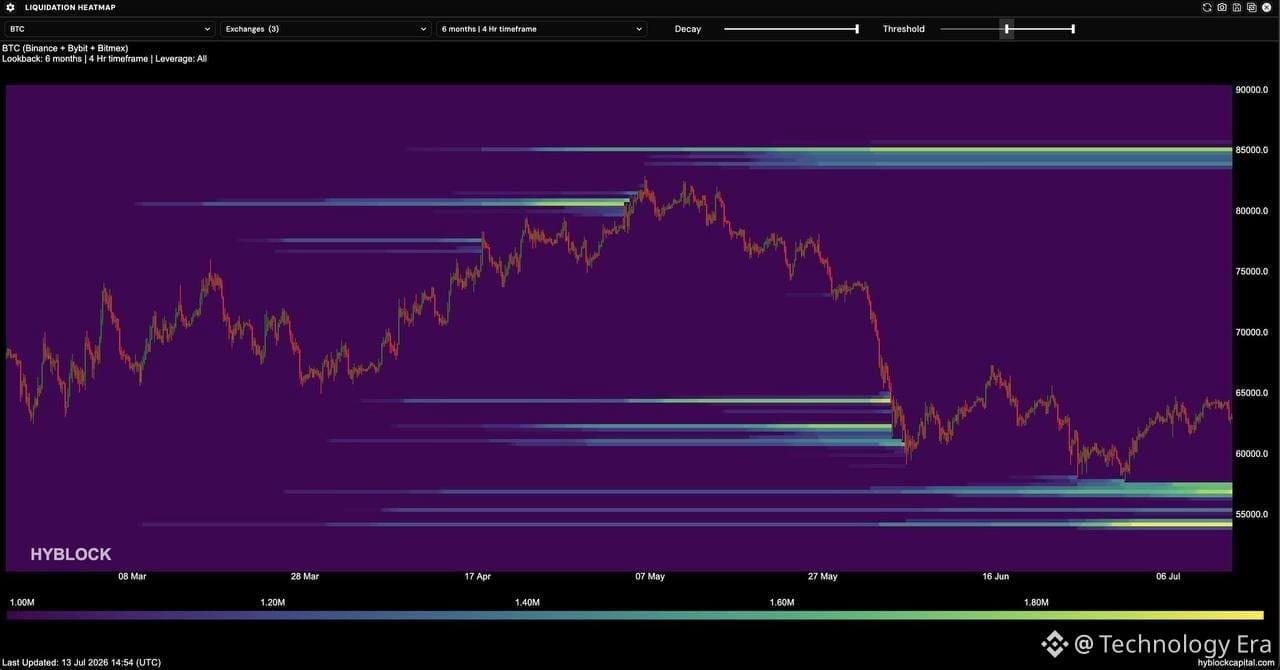1280x670 pixels.
Task: Click the 16 Jun date axis label
Action: click(x=995, y=577)
